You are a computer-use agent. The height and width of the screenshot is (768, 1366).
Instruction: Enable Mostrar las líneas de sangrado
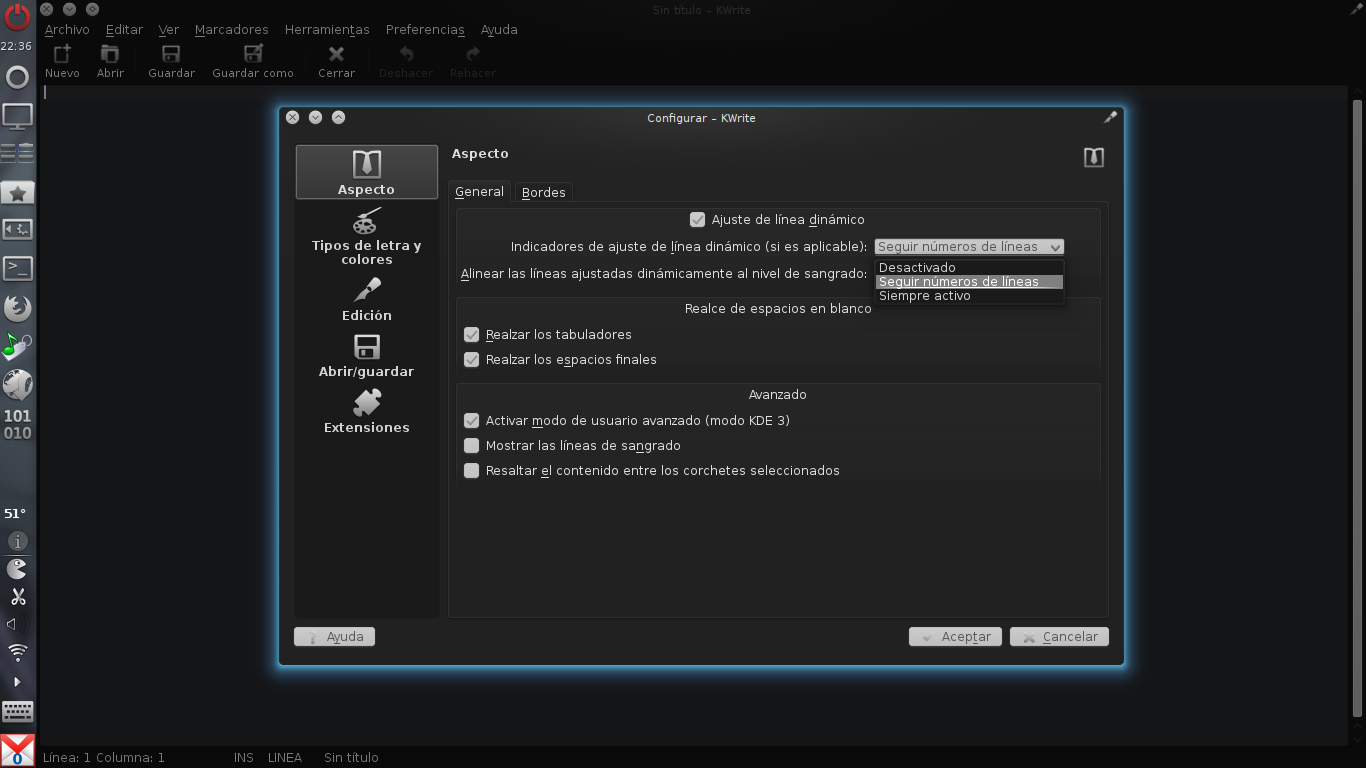pyautogui.click(x=471, y=445)
